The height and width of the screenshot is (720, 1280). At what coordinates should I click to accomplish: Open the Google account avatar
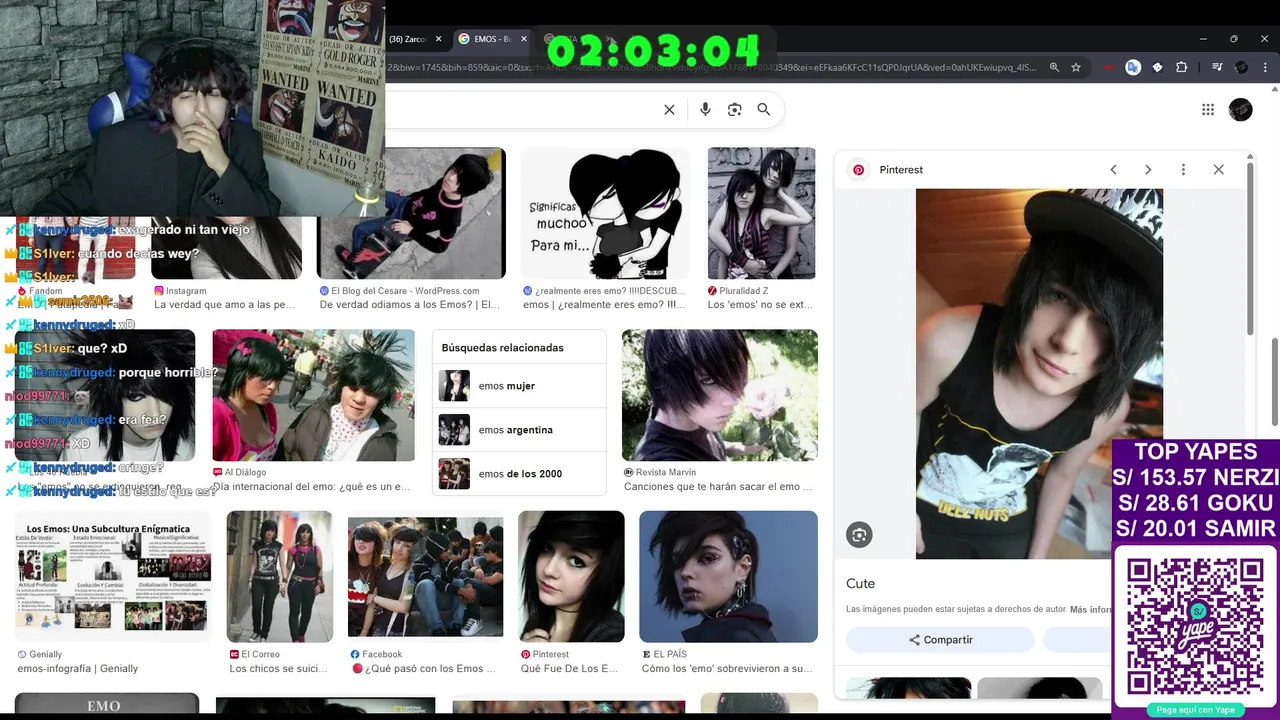pos(1241,110)
